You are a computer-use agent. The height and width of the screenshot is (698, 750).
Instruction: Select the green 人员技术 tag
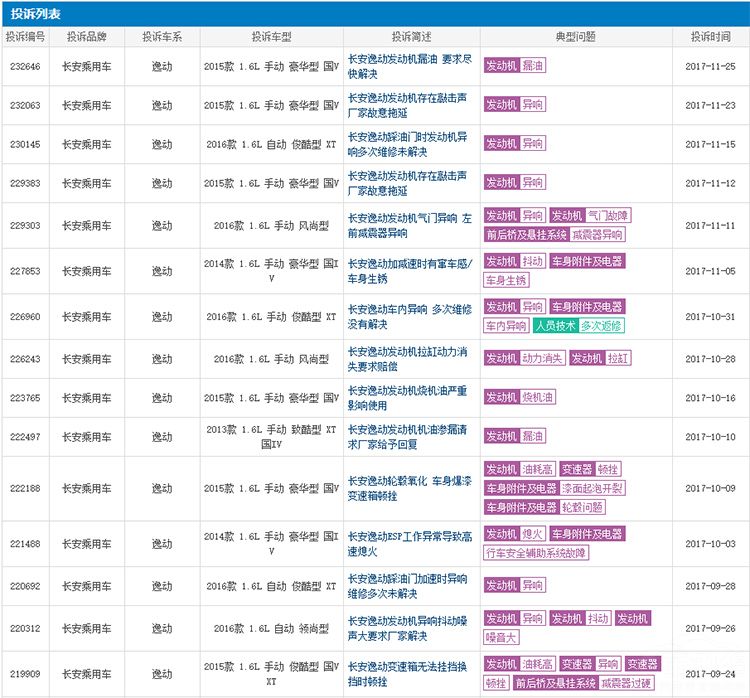[554, 326]
